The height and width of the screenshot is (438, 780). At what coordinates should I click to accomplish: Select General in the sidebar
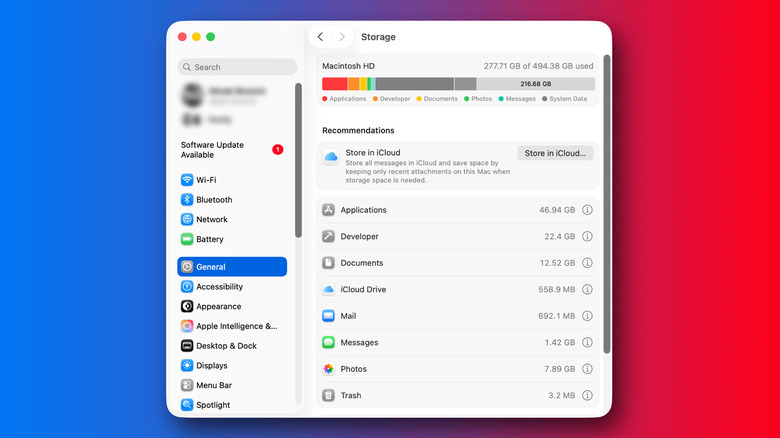[232, 267]
